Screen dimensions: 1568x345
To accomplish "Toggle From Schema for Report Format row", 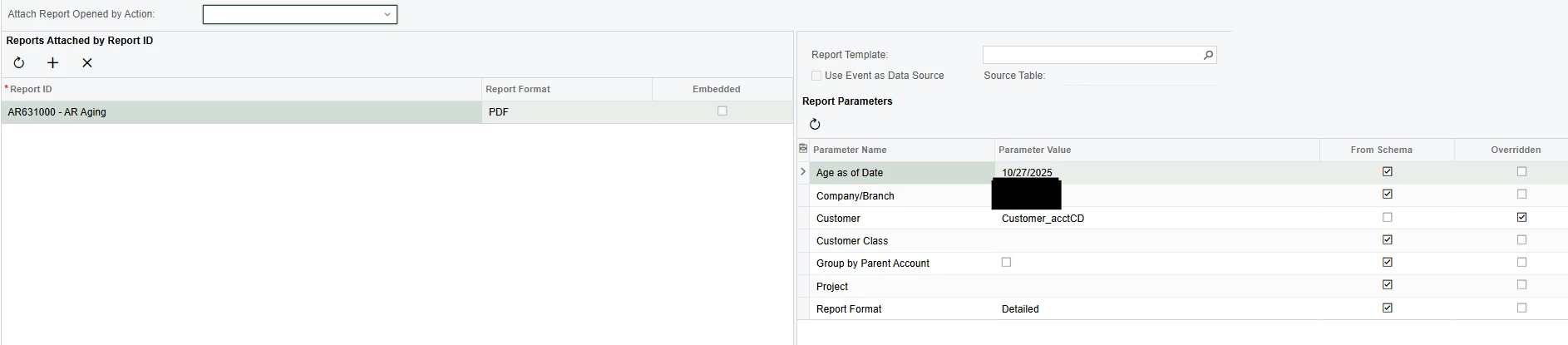I will 1387,308.
